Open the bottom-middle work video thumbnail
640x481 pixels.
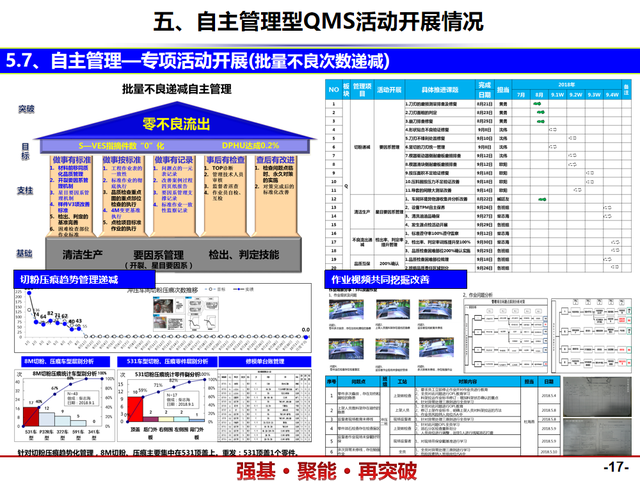(x=392, y=350)
